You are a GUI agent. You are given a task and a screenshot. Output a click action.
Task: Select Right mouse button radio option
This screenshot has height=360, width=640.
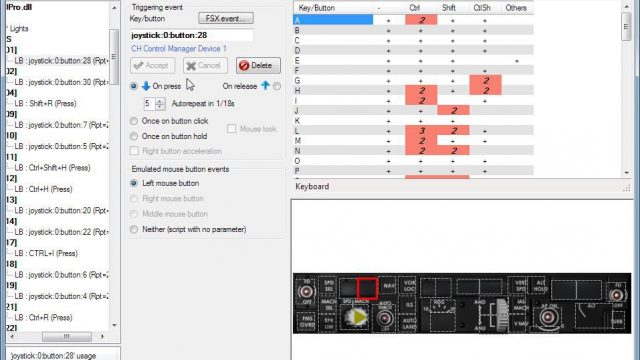tap(133, 199)
